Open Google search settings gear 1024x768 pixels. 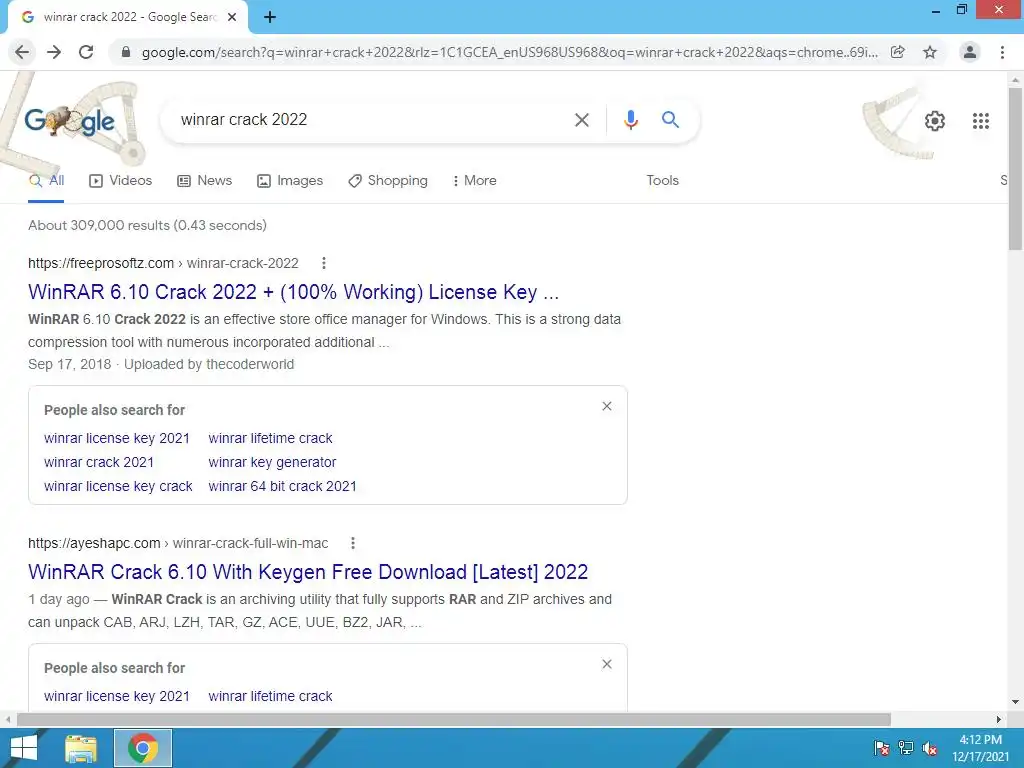935,121
